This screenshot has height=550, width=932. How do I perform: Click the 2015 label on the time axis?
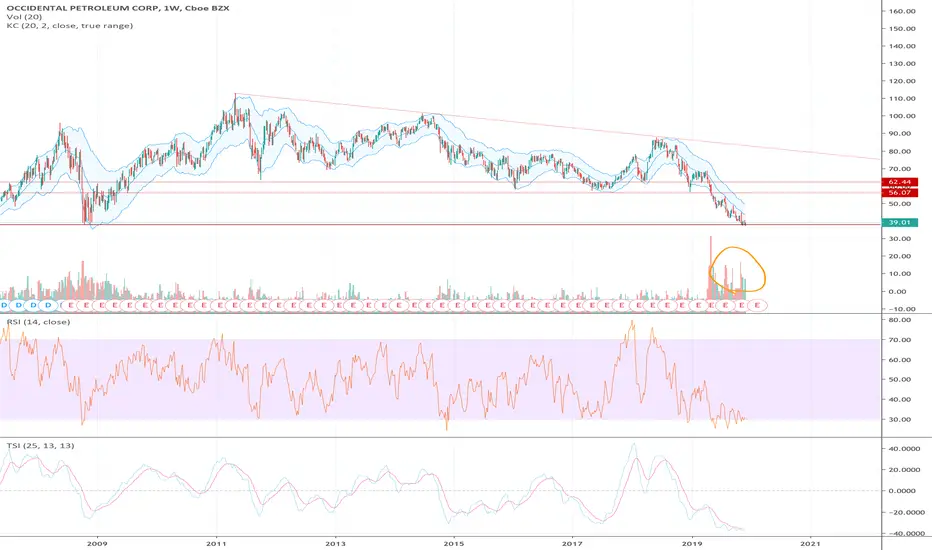(x=454, y=543)
